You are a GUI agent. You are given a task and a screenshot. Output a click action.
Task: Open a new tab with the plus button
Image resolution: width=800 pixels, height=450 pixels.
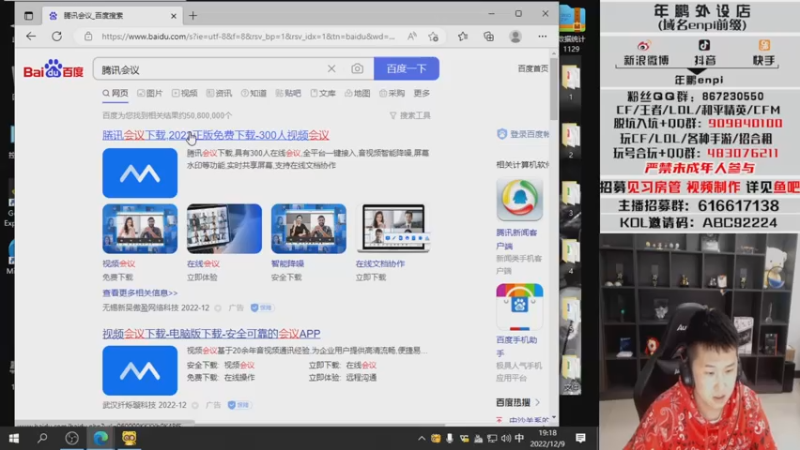coord(193,16)
